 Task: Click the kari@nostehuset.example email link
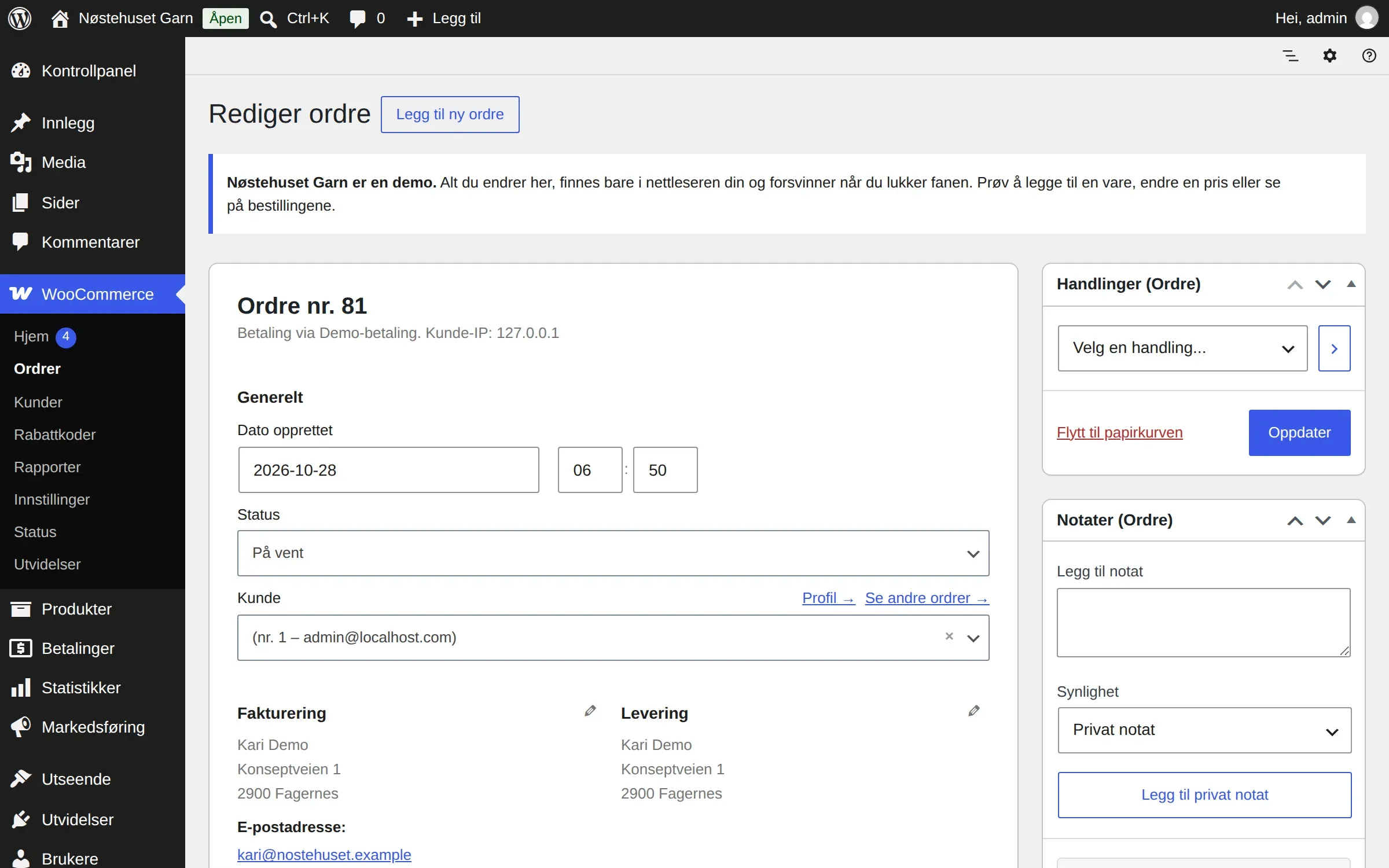pos(324,855)
